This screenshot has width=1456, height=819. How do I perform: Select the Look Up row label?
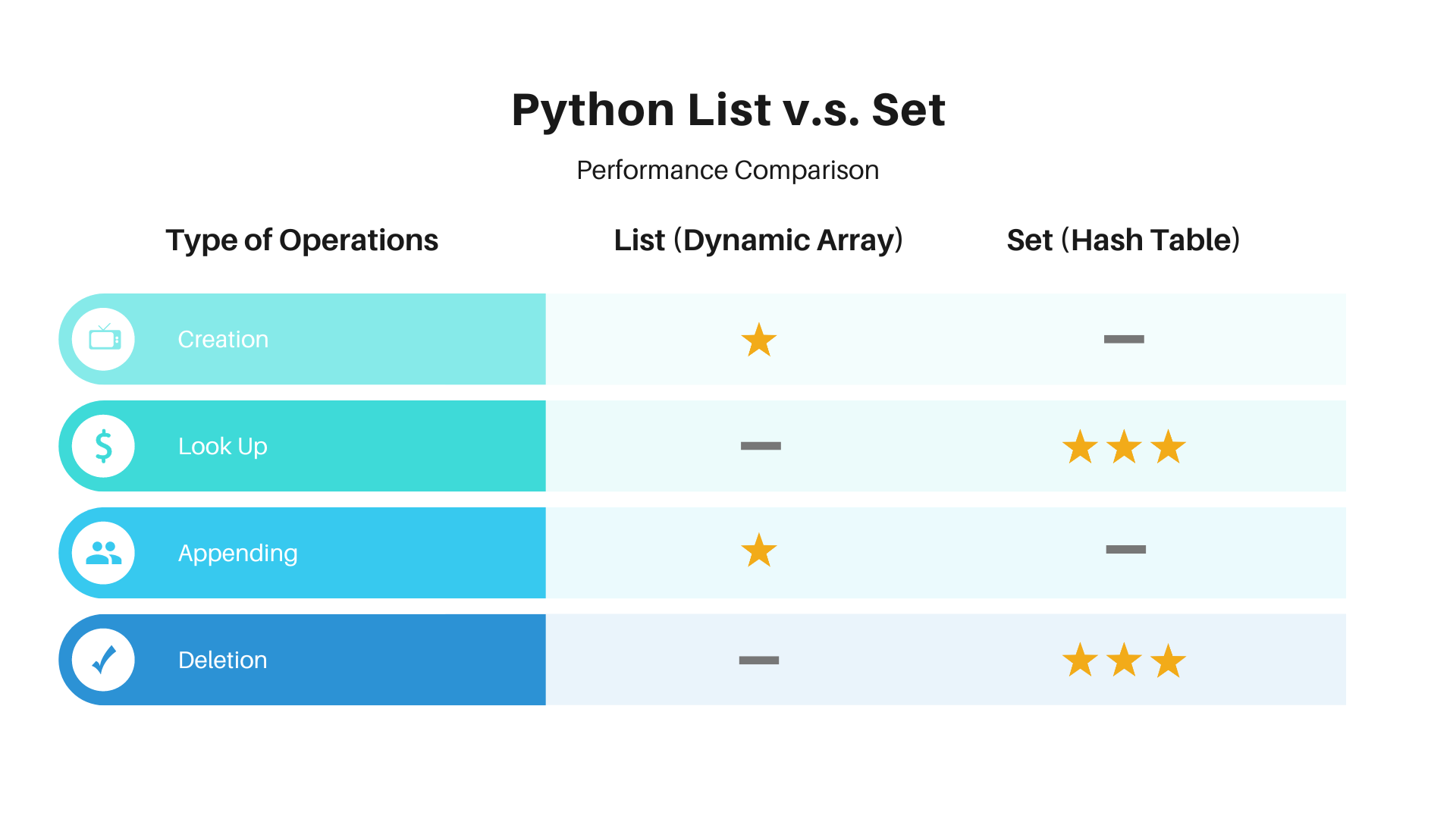222,446
